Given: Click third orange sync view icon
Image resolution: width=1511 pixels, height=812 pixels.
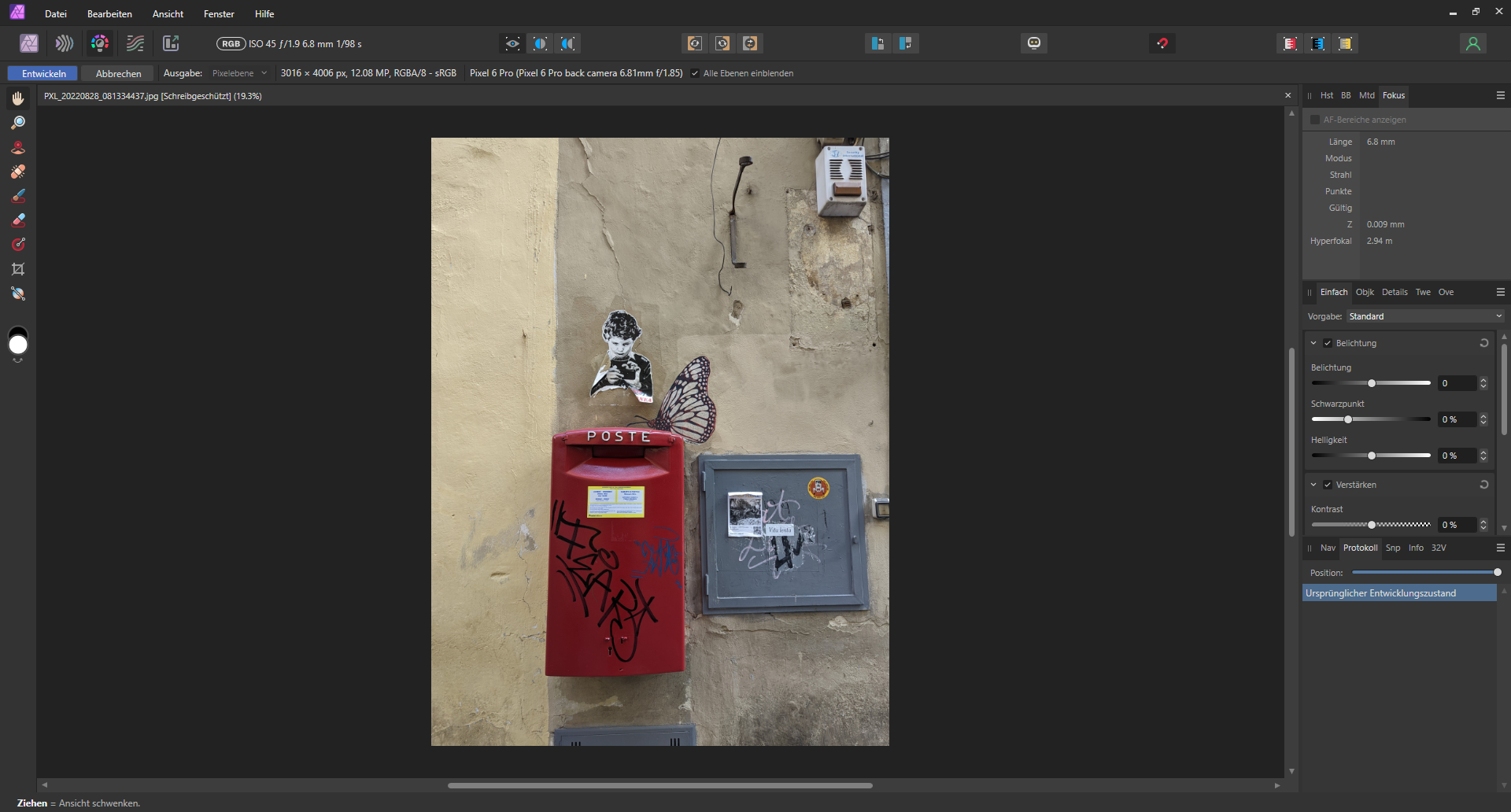Looking at the screenshot, I should coord(750,43).
